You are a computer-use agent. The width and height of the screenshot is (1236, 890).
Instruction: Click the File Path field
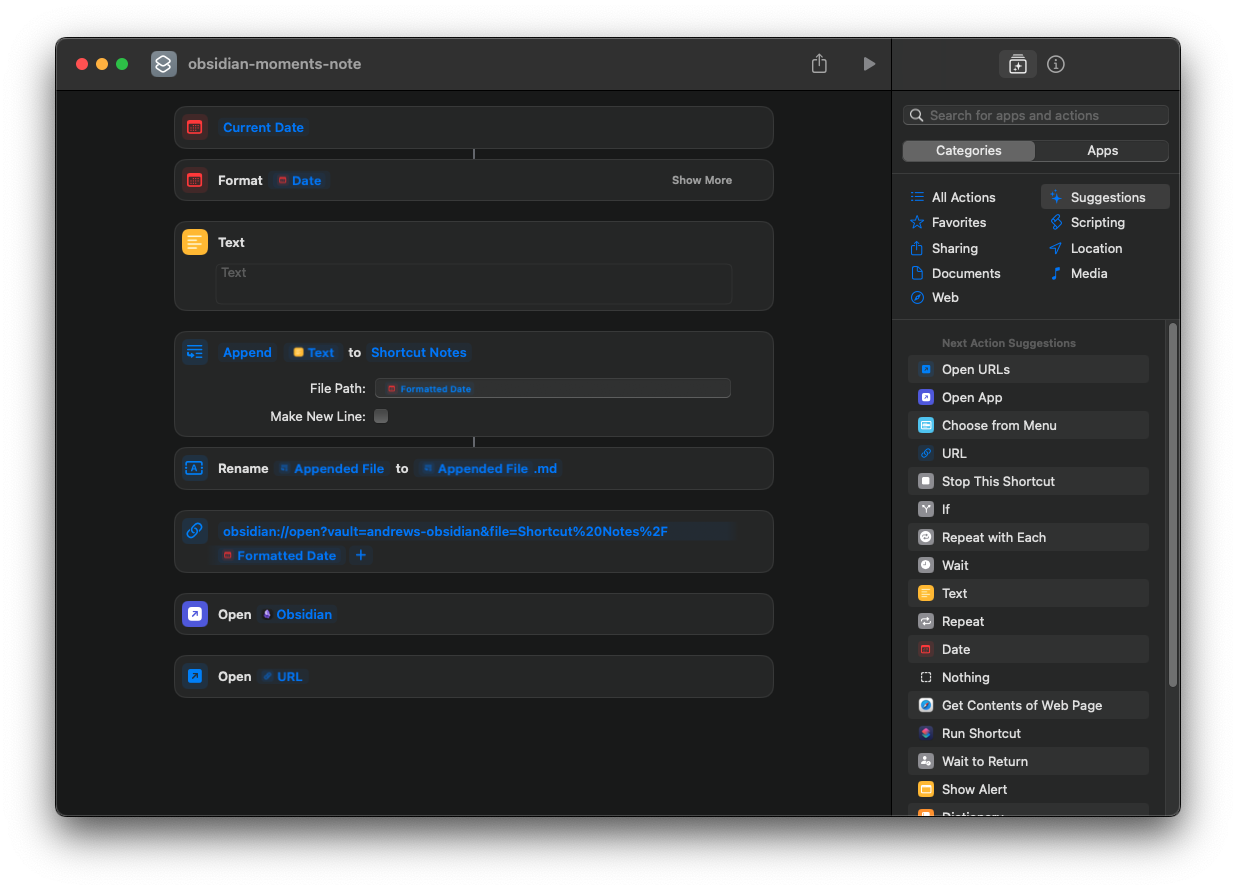coord(553,388)
